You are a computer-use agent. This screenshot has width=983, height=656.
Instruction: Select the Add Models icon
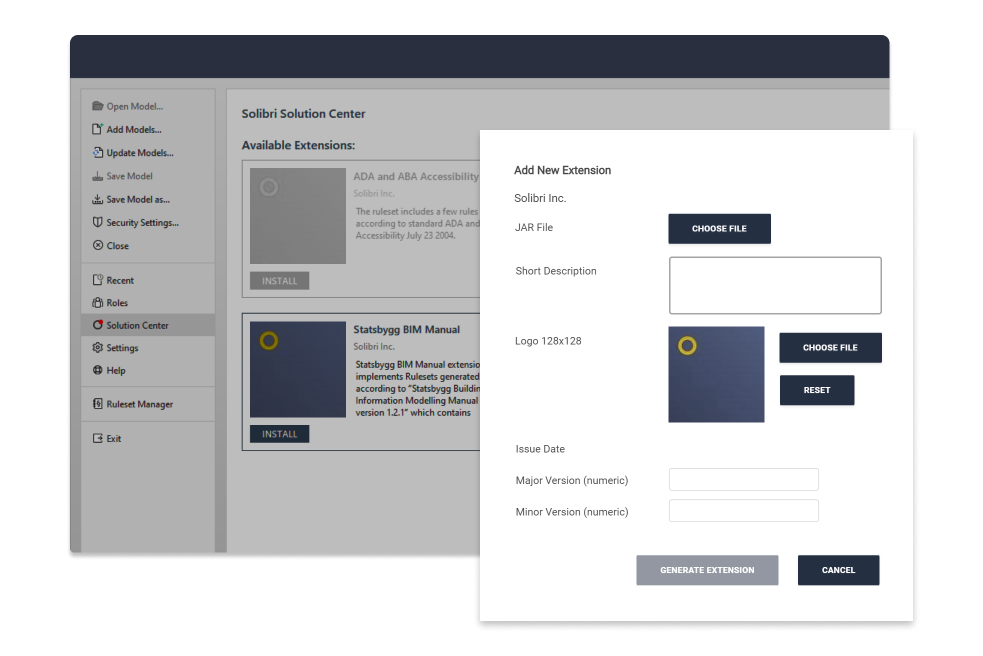pos(98,129)
